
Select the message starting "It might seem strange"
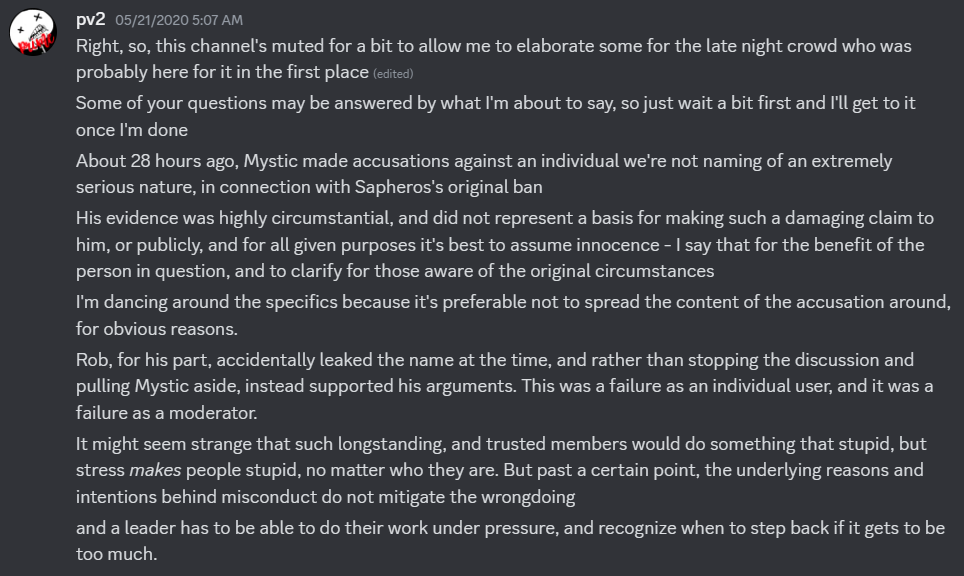[501, 470]
